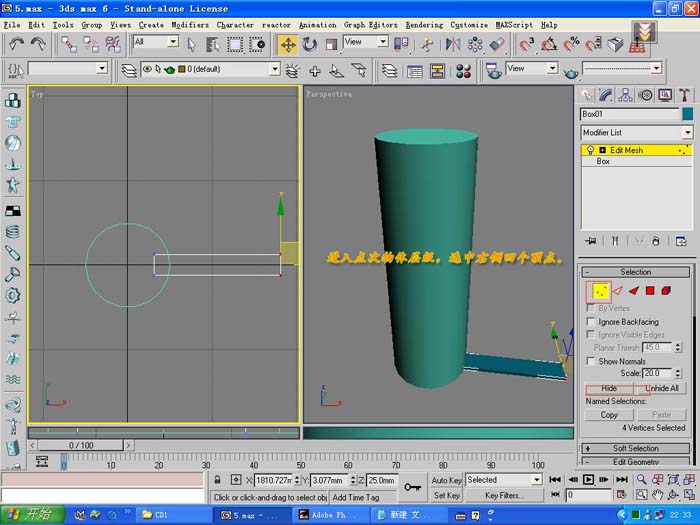
Task: Open reference coordinate View dropdown
Action: tap(365, 42)
